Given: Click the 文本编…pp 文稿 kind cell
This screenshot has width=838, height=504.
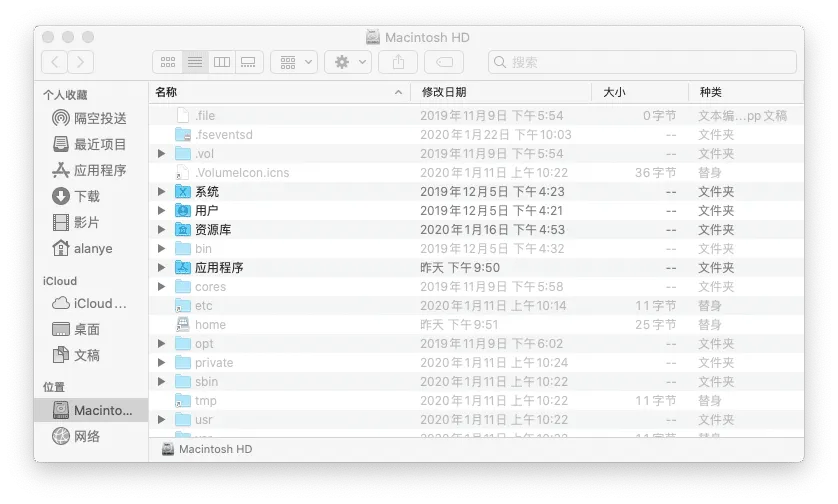Looking at the screenshot, I should [742, 115].
